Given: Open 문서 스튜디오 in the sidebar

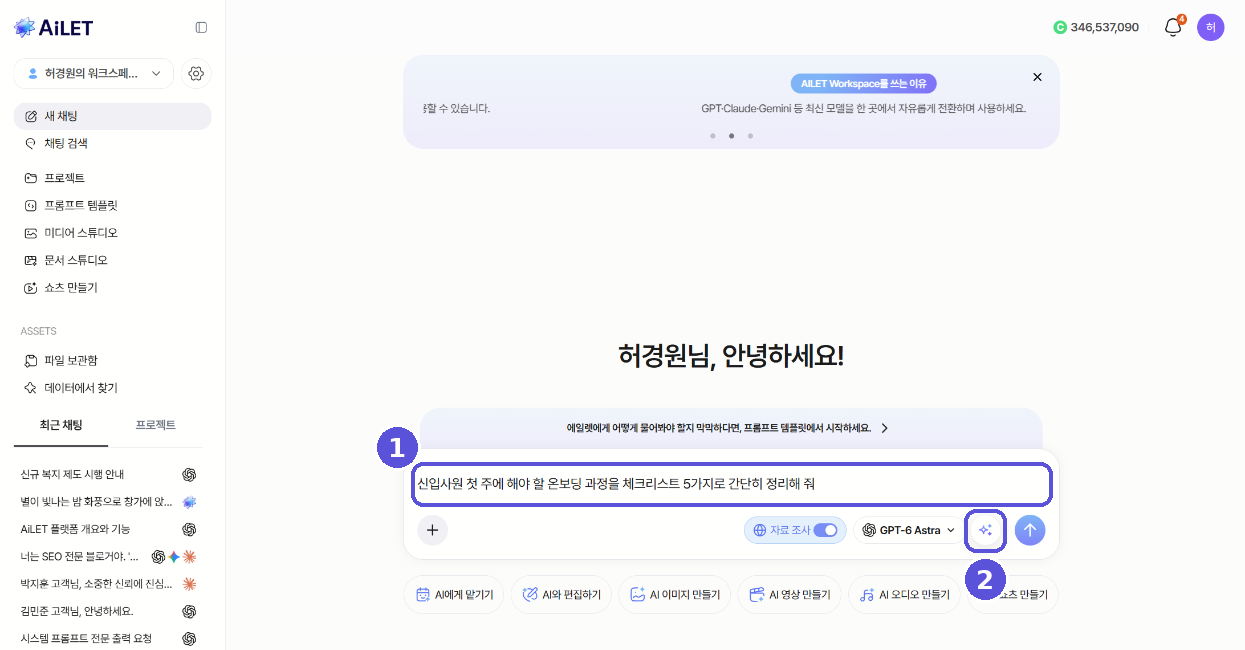Looking at the screenshot, I should click(112, 260).
